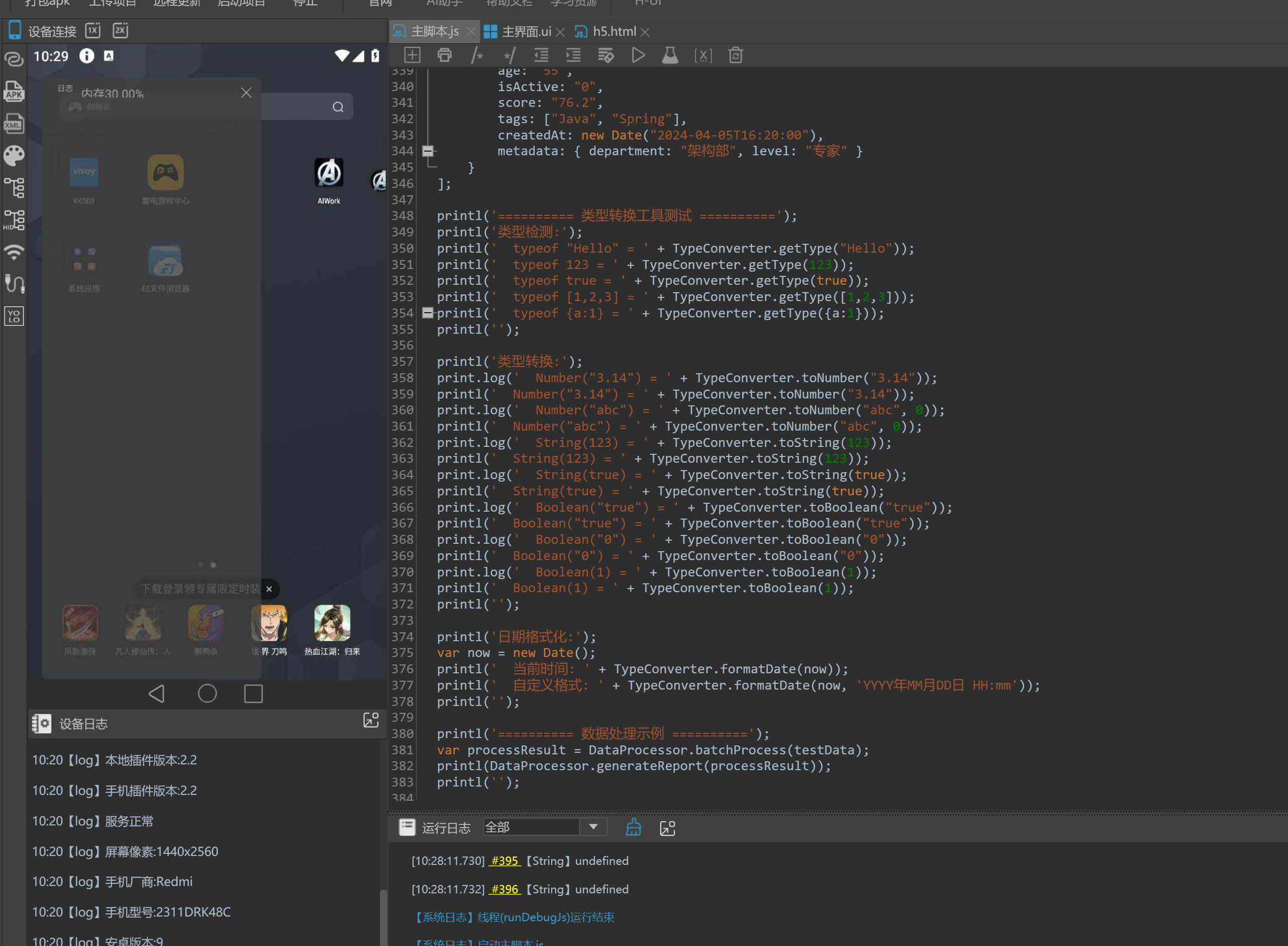1288x946 pixels.
Task: Click the flask debug icon in editor toolbar
Action: pyautogui.click(x=670, y=56)
